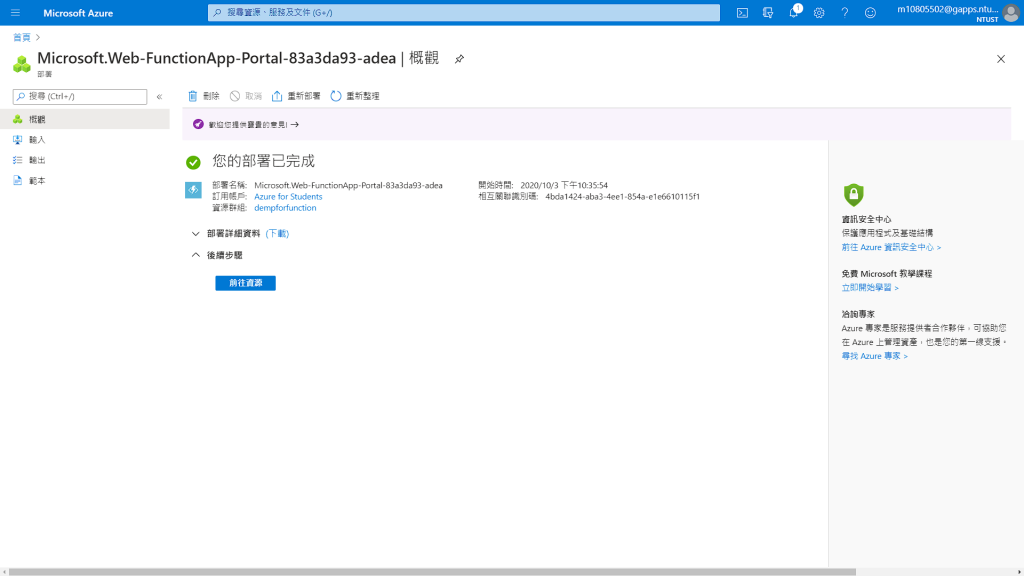Open directory and subscription filter icon
1024x576 pixels.
tap(767, 12)
